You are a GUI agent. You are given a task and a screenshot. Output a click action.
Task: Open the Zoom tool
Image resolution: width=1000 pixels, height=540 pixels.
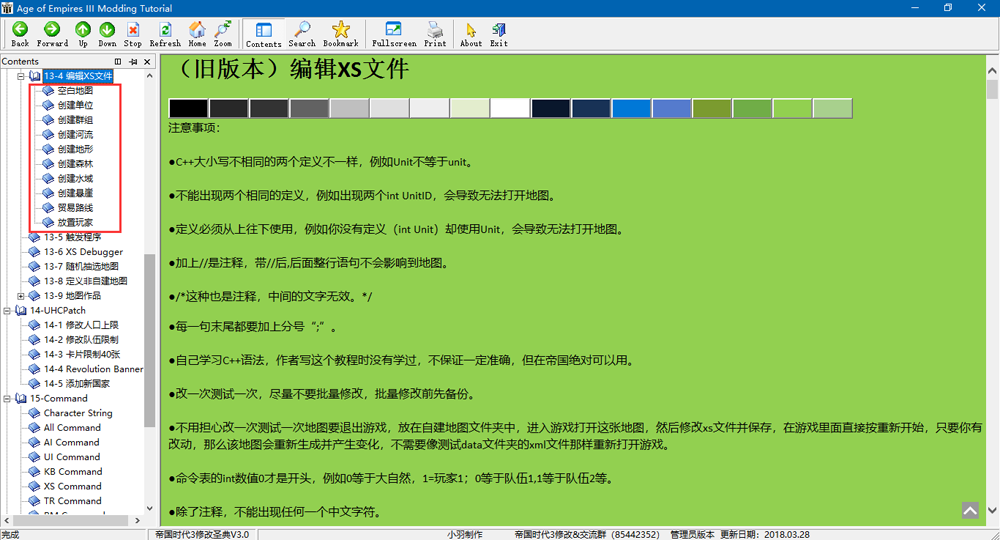(x=223, y=34)
